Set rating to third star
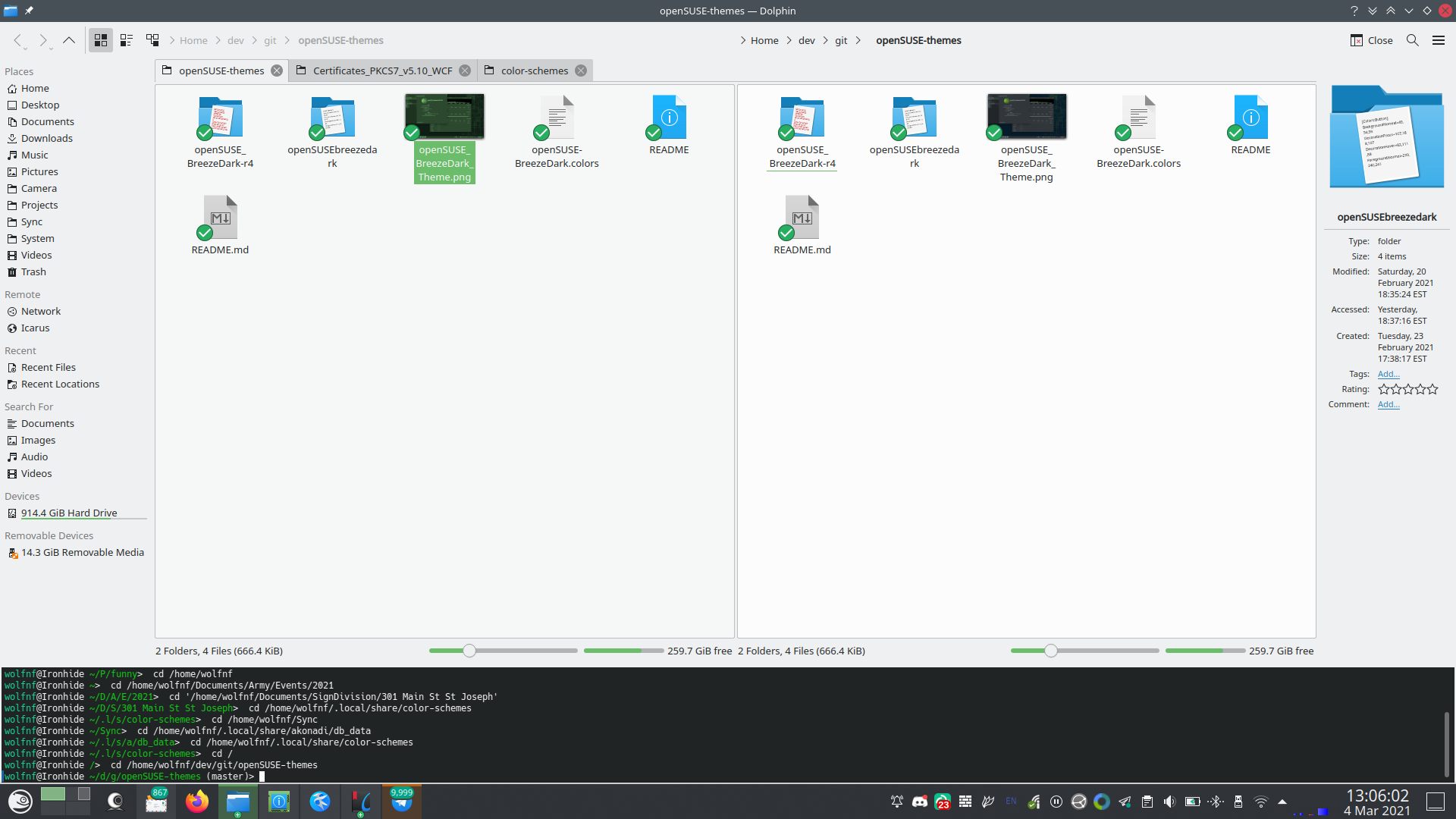 (1408, 389)
